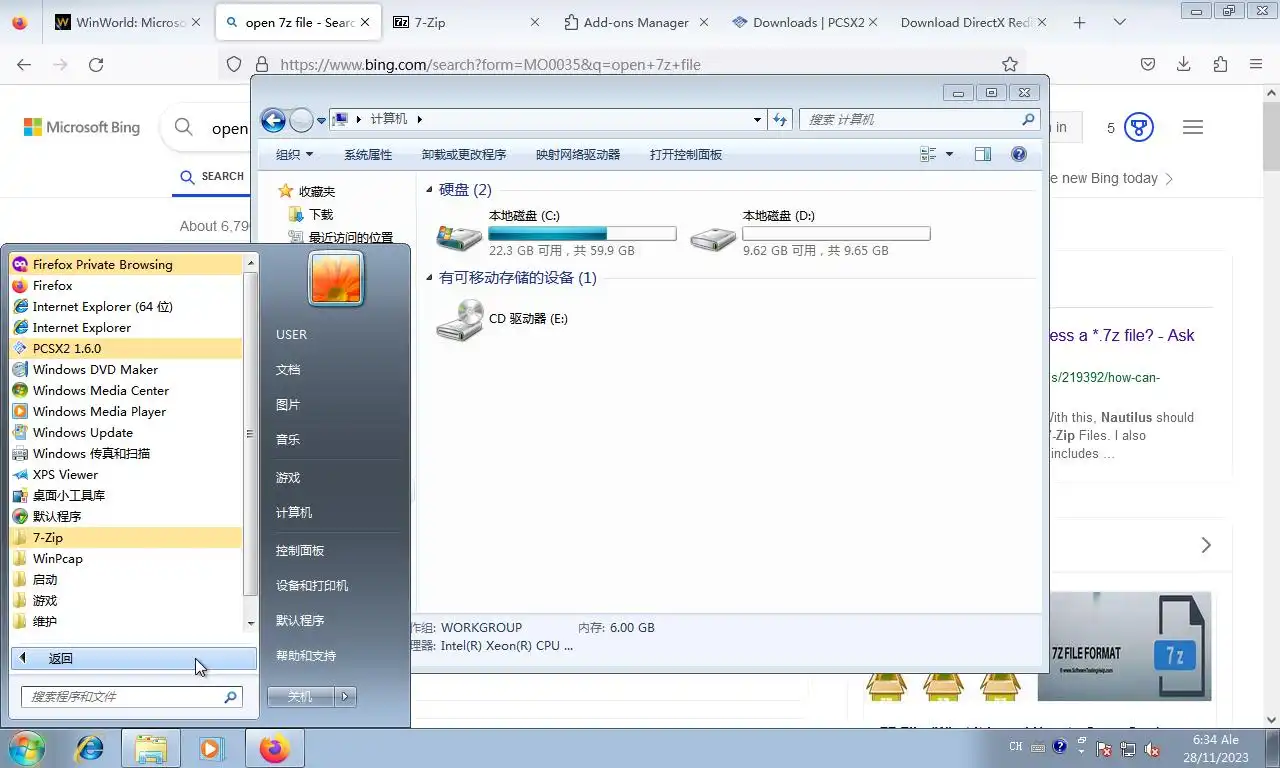
Task: Toggle the Explorer preview pane
Action: (983, 154)
